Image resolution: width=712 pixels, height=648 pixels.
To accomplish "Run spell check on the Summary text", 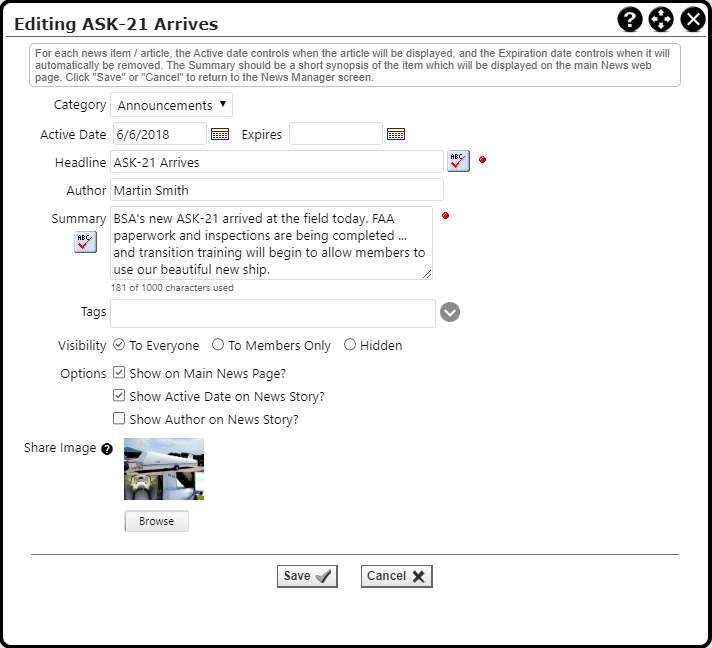I will [x=85, y=242].
